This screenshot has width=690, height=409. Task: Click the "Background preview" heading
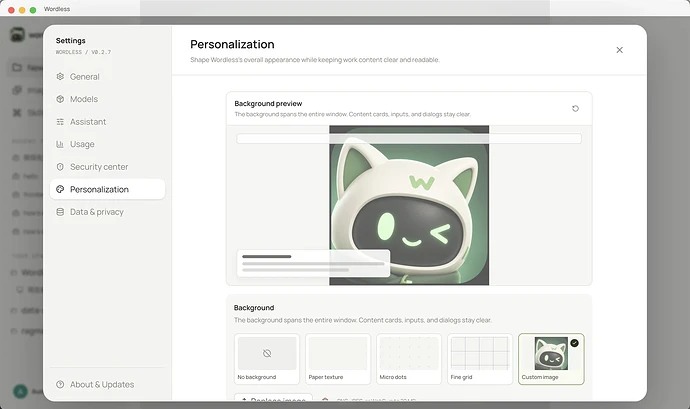268,103
